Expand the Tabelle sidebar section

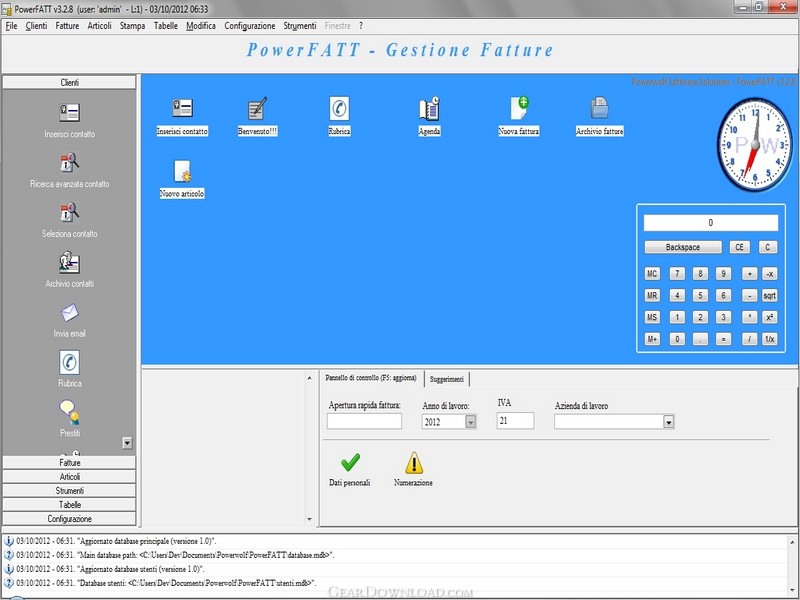69,505
